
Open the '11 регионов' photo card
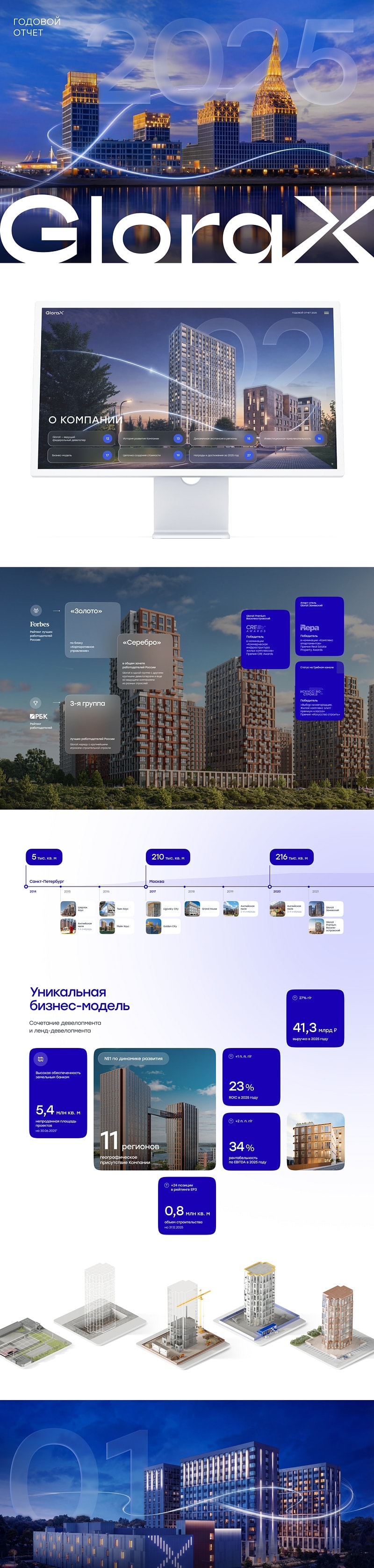[x=155, y=1109]
